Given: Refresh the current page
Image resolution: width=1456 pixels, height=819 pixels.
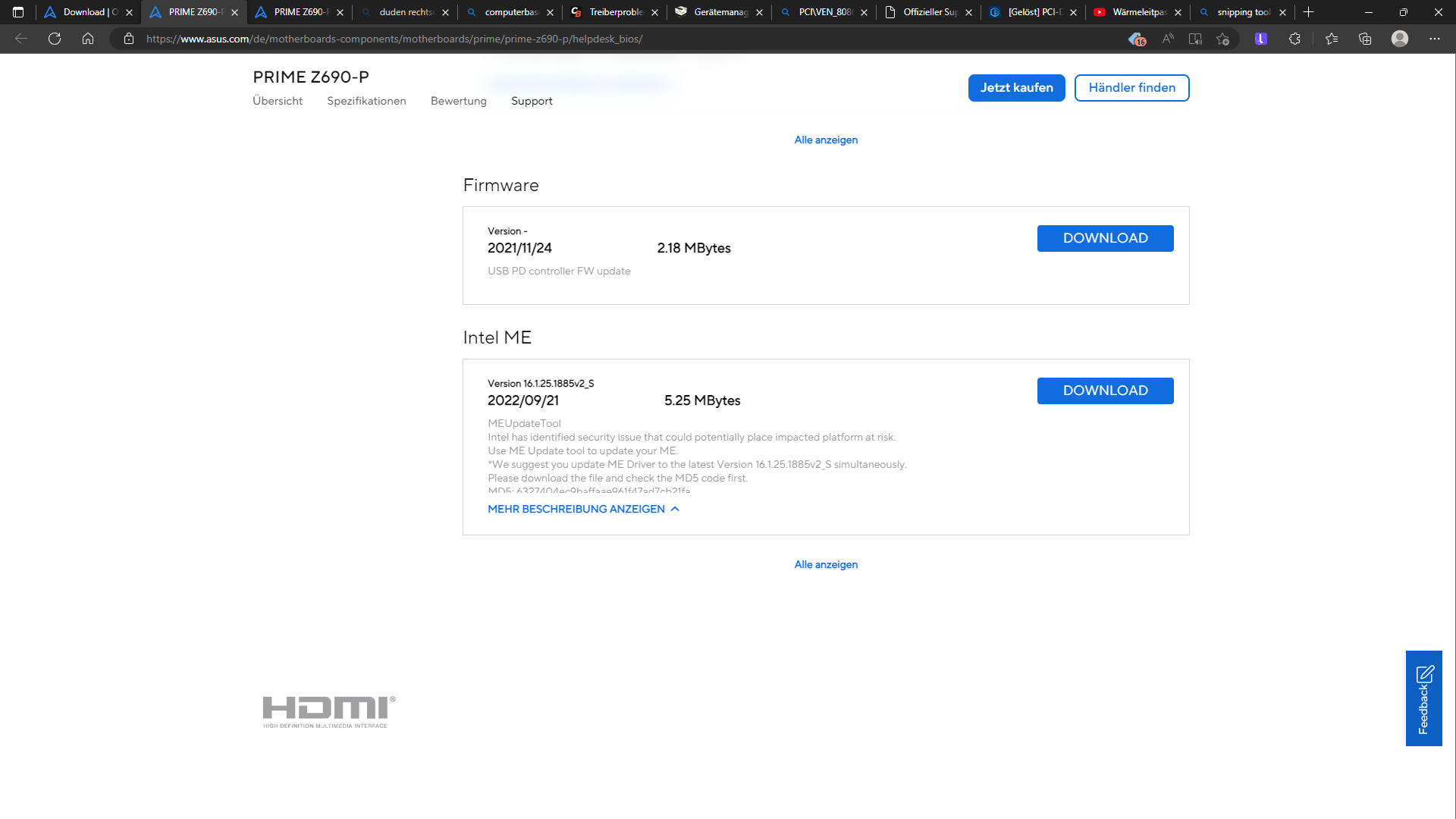Looking at the screenshot, I should (x=55, y=39).
